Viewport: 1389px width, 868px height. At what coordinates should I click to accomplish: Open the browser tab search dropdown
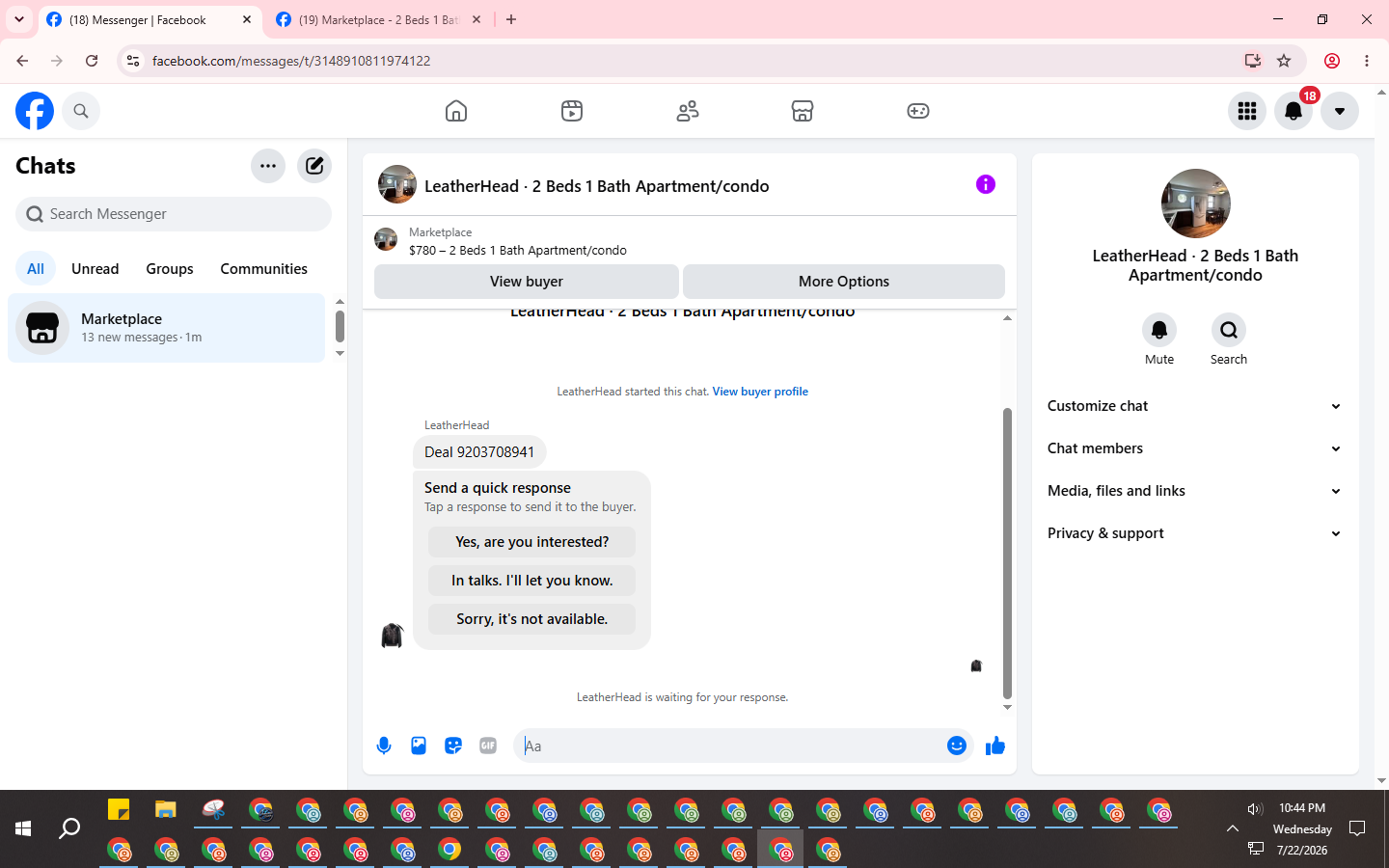point(19,19)
